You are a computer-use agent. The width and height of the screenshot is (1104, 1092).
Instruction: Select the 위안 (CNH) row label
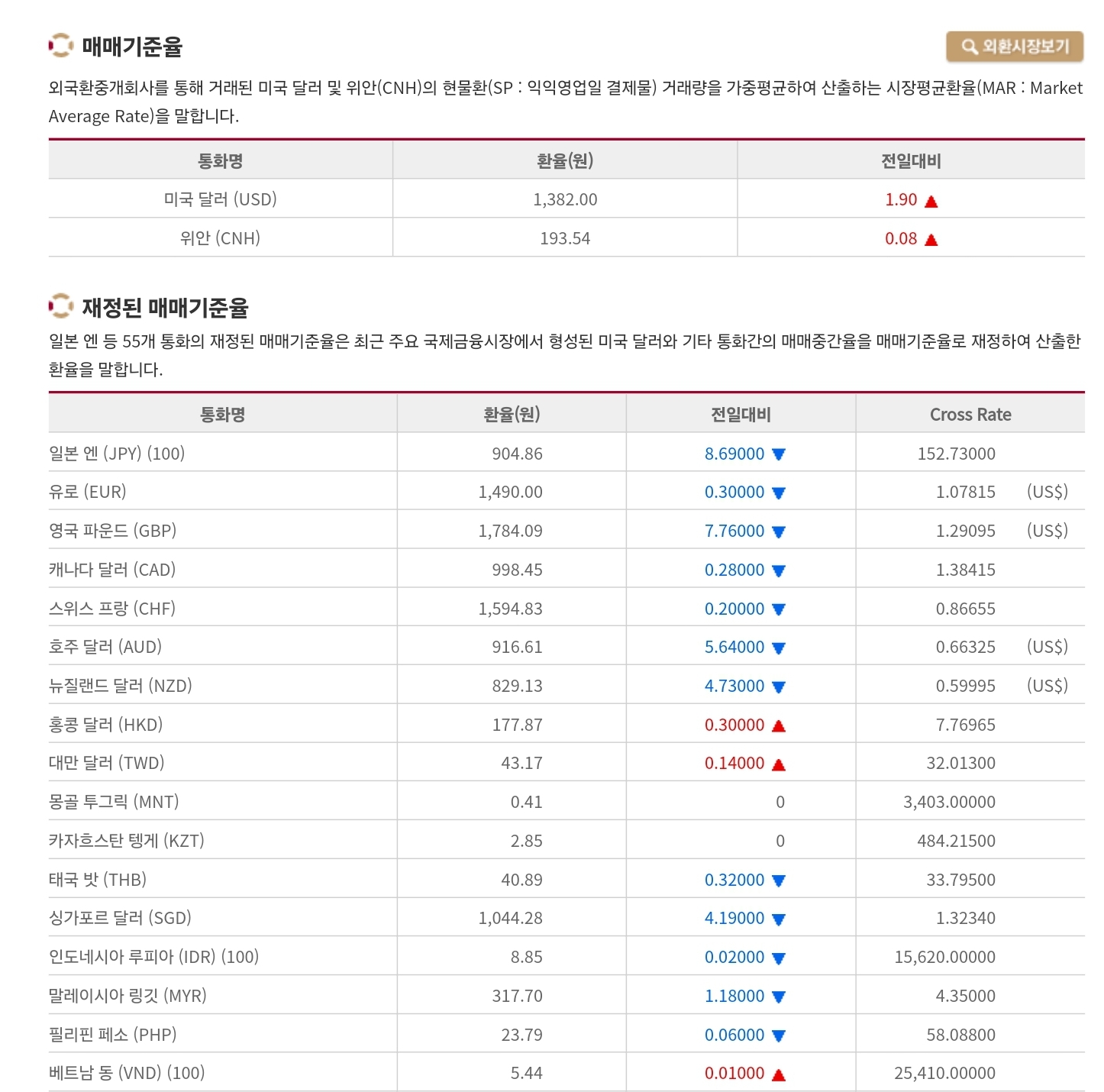(221, 238)
